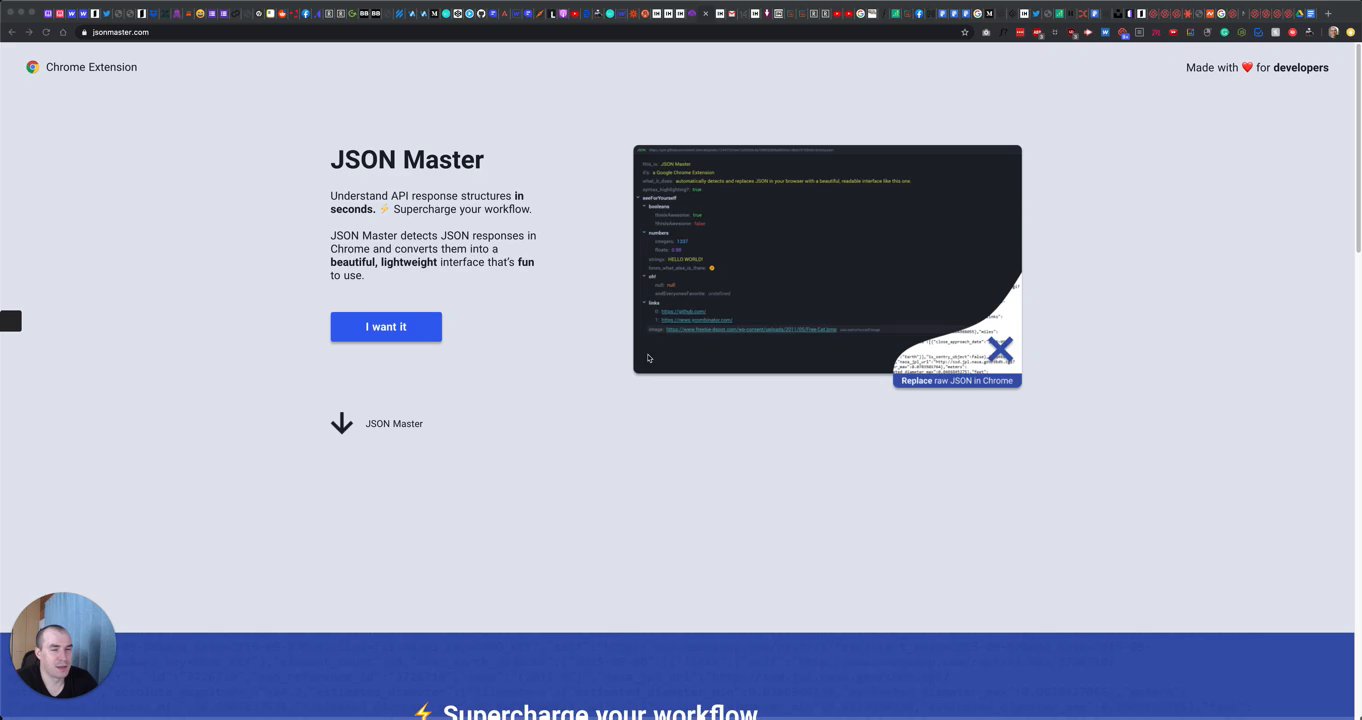Screen dimensions: 1362x720
Task: Click the browser forward arrow
Action: (29, 32)
